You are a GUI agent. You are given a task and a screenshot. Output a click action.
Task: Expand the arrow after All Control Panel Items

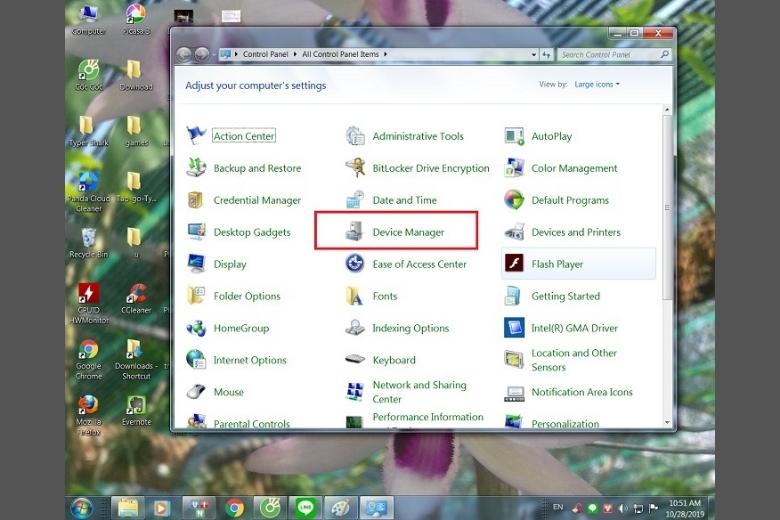tap(385, 54)
